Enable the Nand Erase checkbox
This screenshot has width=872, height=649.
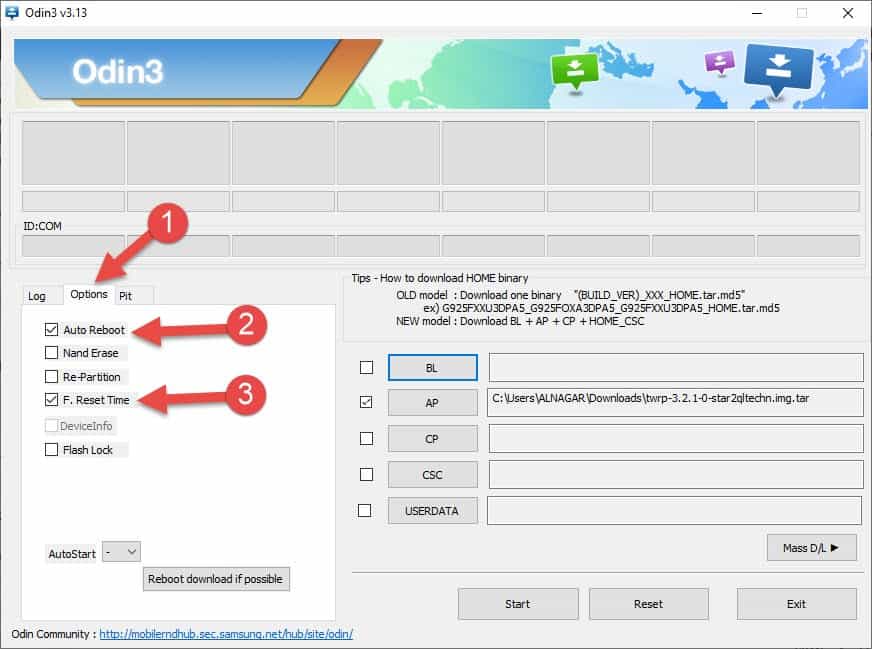pos(51,353)
